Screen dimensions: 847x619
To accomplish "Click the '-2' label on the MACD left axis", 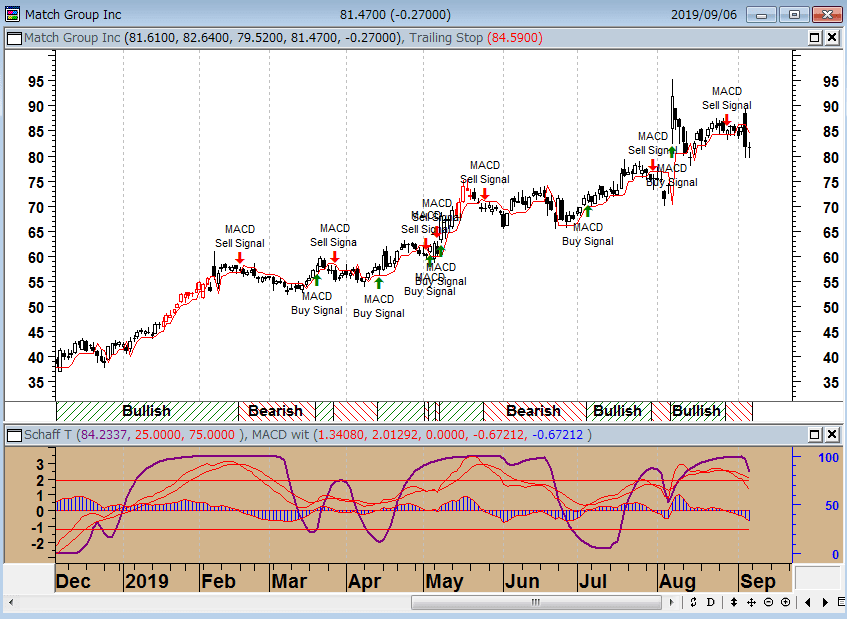I will 37,543.
